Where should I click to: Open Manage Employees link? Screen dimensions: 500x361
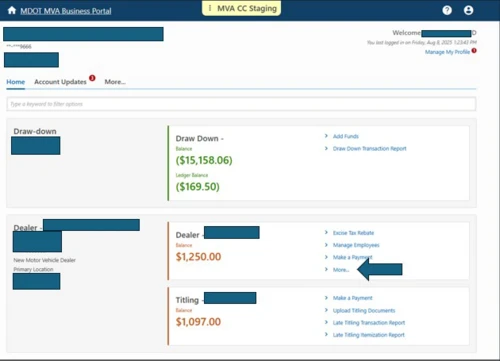356,245
